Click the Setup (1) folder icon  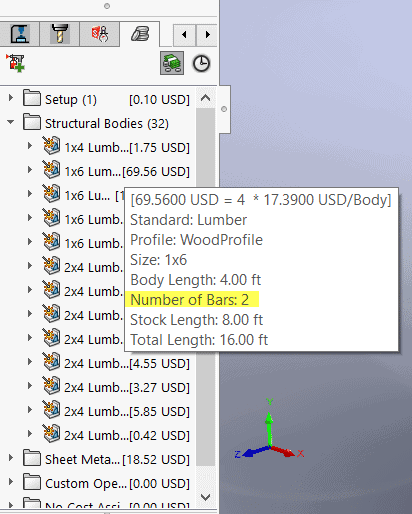coord(32,98)
